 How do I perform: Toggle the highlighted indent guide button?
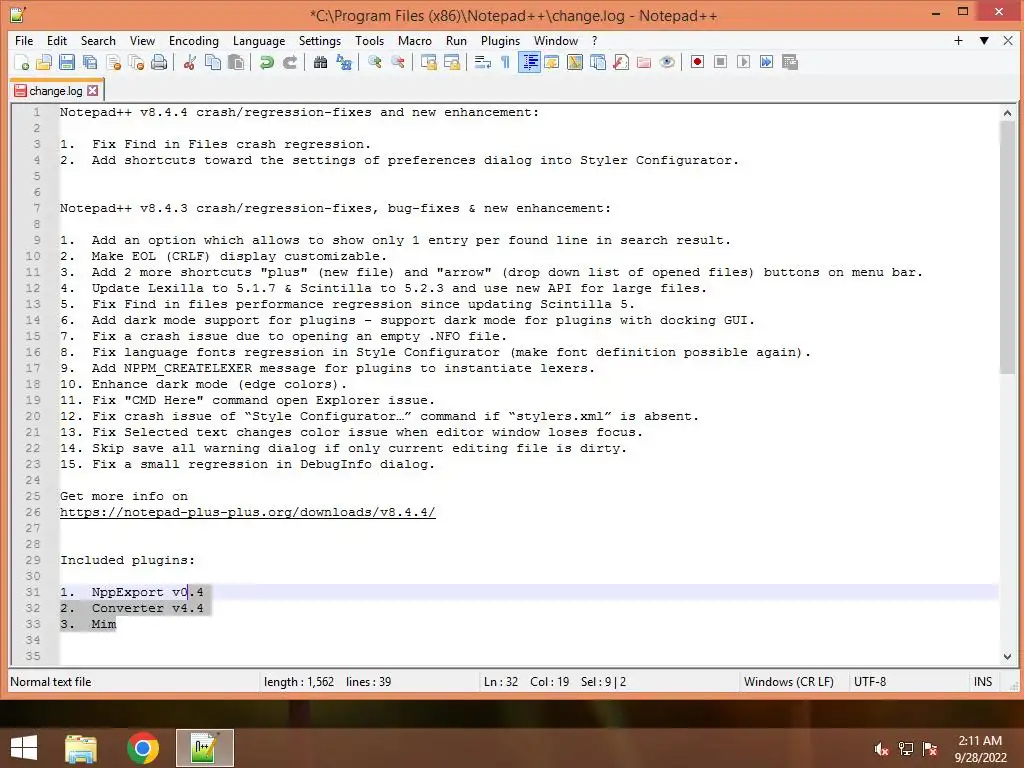(x=529, y=63)
